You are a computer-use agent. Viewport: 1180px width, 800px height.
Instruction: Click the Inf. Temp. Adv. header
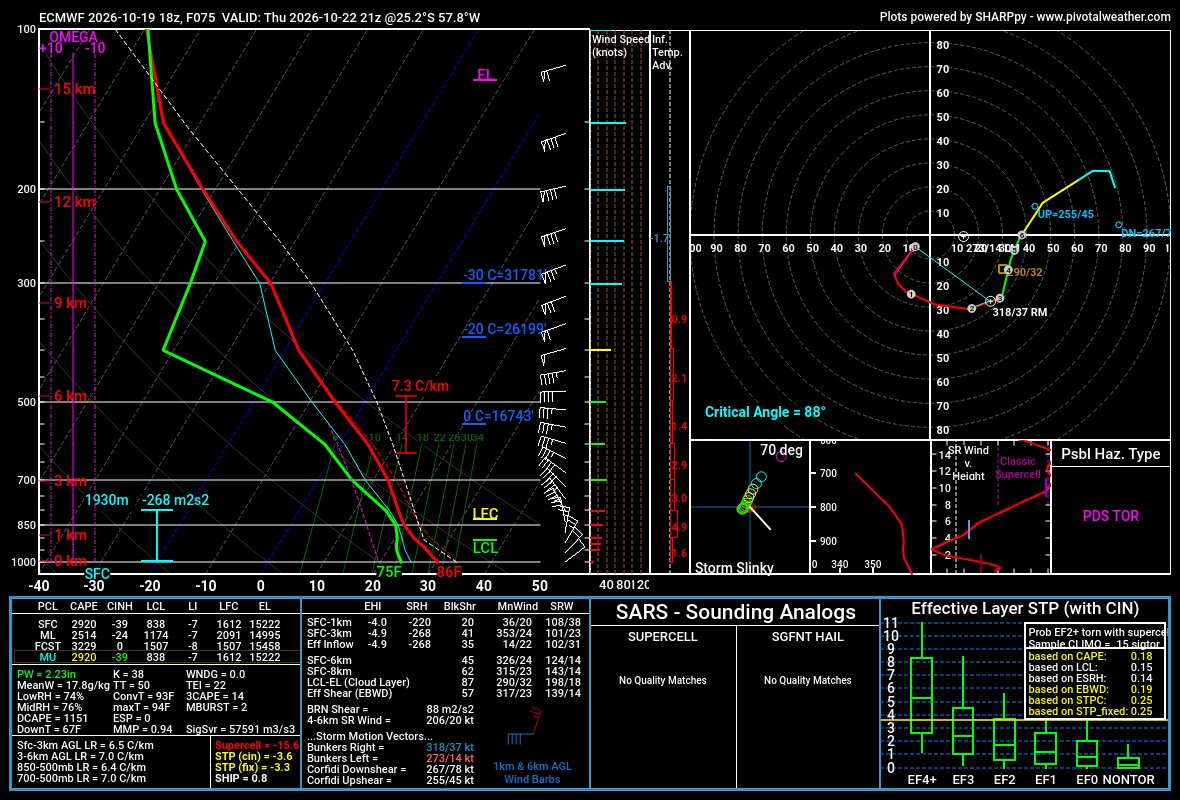(667, 52)
